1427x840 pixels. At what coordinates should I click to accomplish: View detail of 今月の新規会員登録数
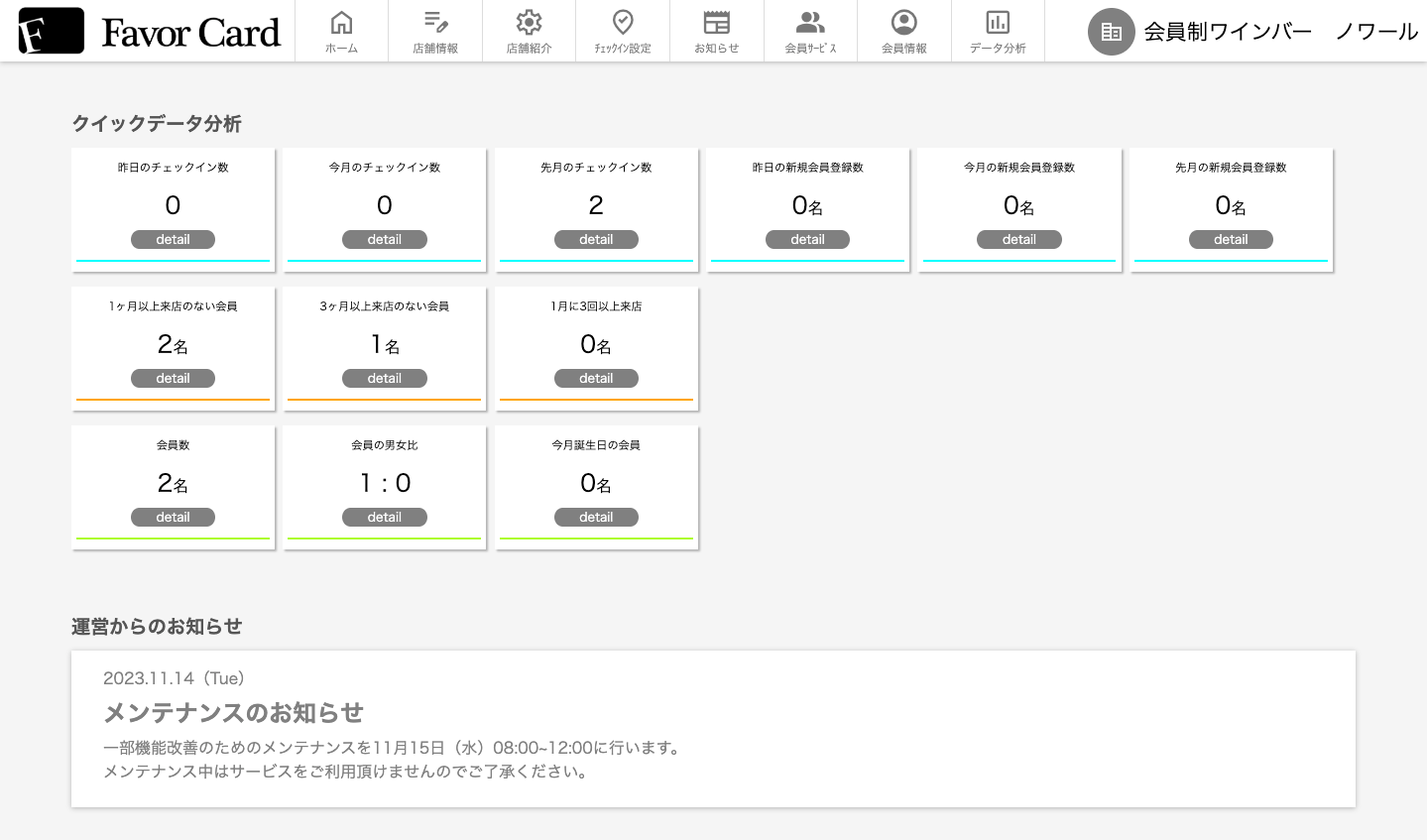(1018, 239)
